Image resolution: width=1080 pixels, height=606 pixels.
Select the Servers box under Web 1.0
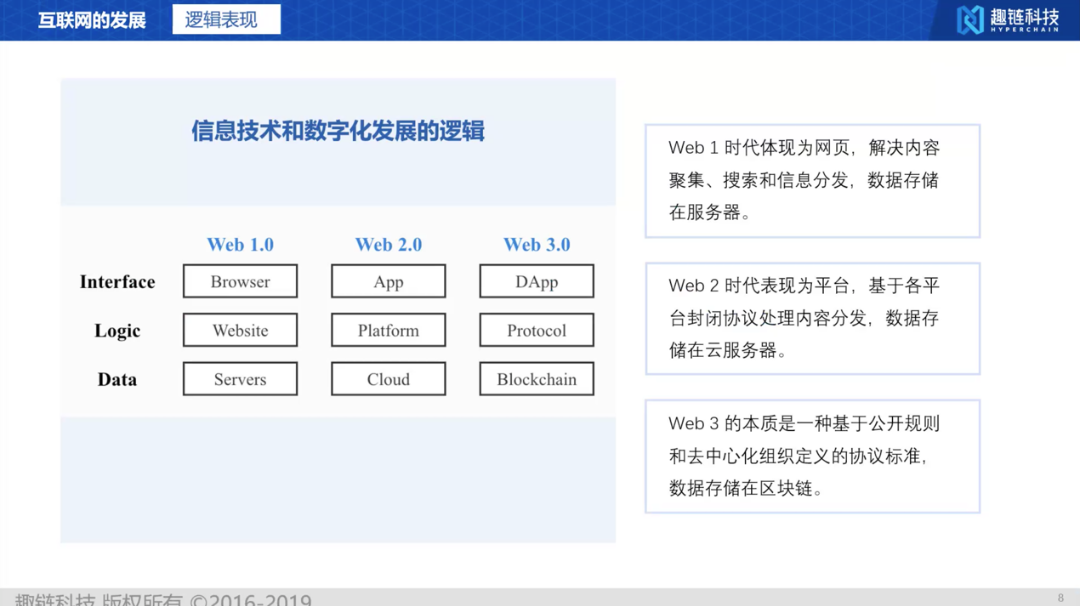tap(240, 379)
